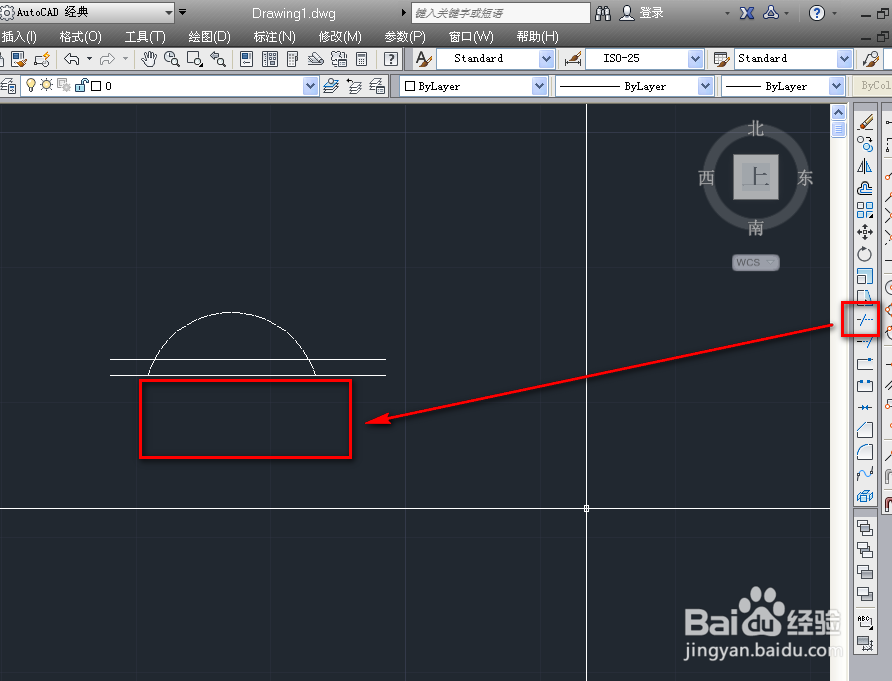Click the Zoom Previous icon
Screen dimensions: 892x681
coord(218,59)
